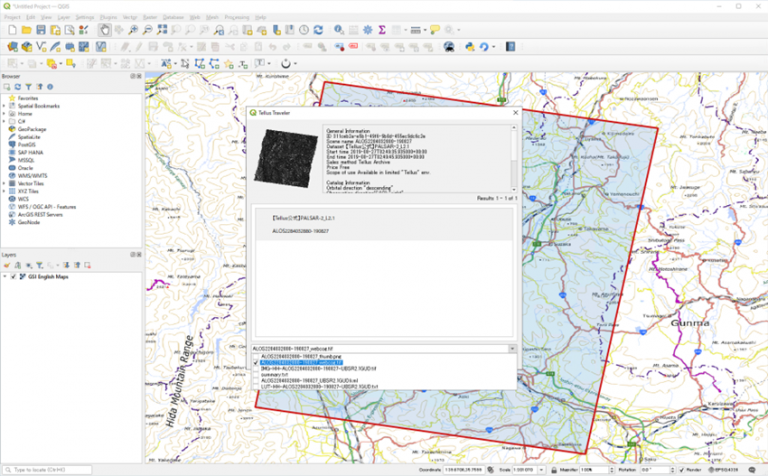768x476 pixels.
Task: Check the summary.txt file box
Action: [x=256, y=374]
